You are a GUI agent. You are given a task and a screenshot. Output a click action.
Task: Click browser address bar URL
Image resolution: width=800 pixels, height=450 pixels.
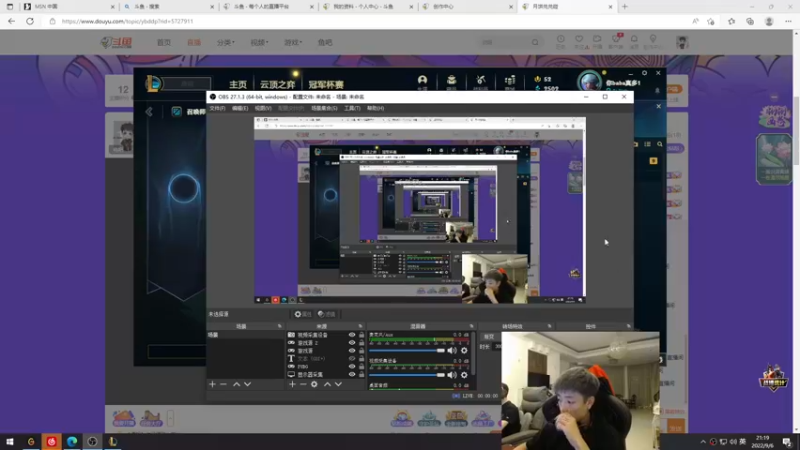[x=128, y=21]
